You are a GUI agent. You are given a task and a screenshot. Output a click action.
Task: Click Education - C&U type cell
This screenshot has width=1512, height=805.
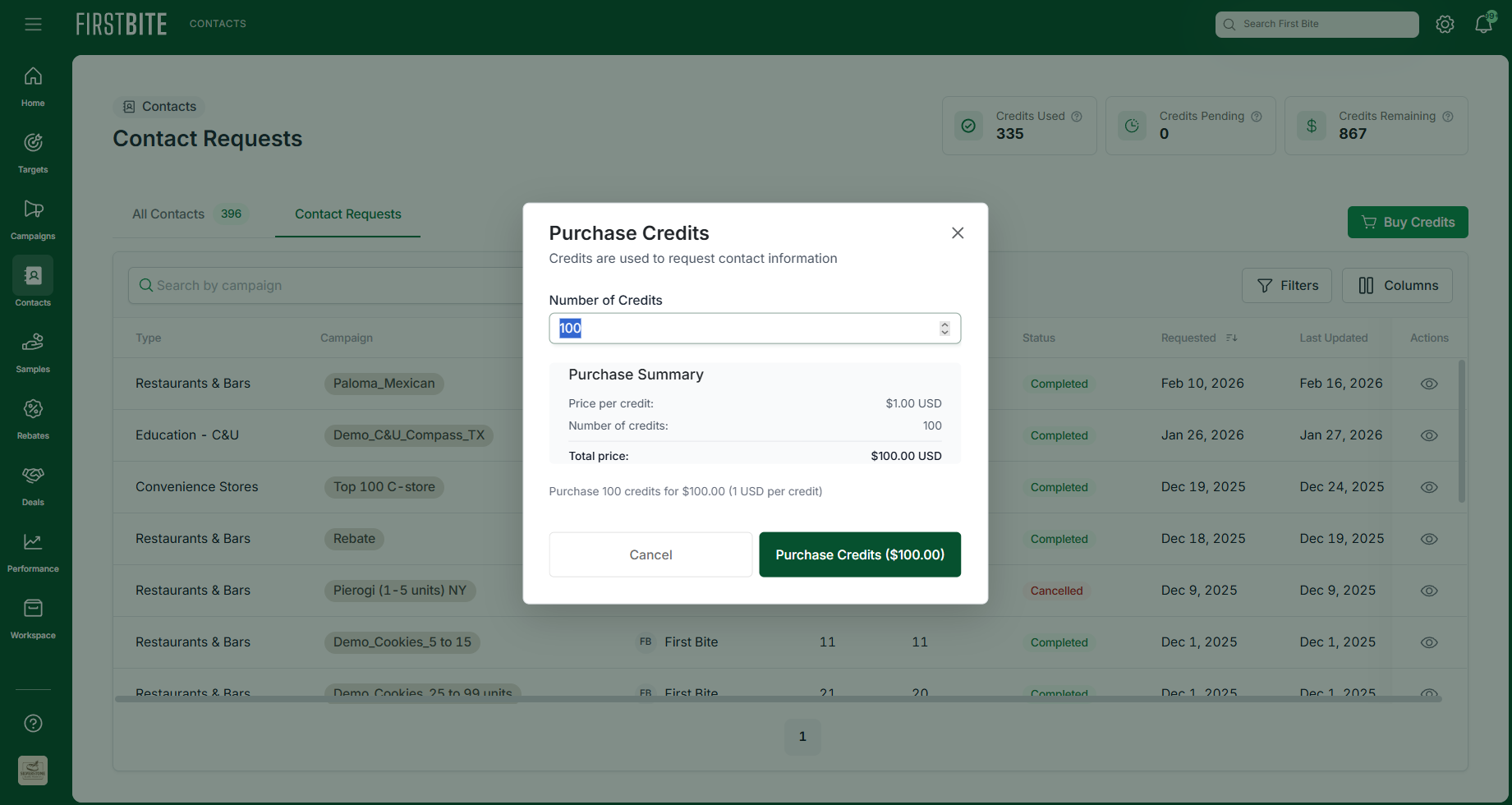[x=187, y=435]
